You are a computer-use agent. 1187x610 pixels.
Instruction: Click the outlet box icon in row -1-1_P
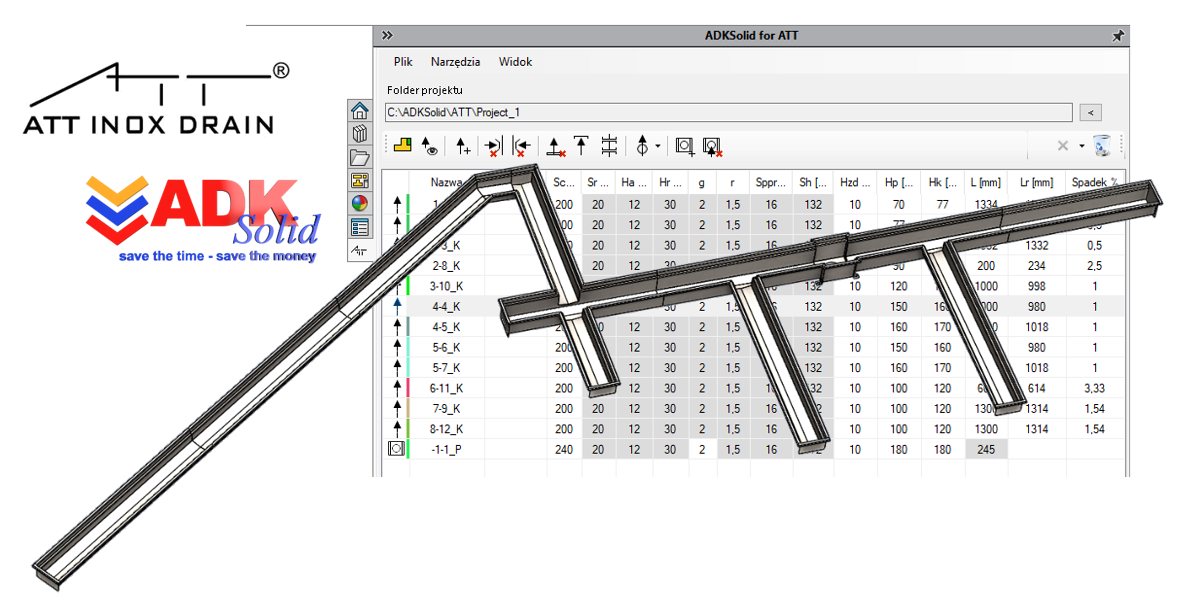click(x=395, y=450)
